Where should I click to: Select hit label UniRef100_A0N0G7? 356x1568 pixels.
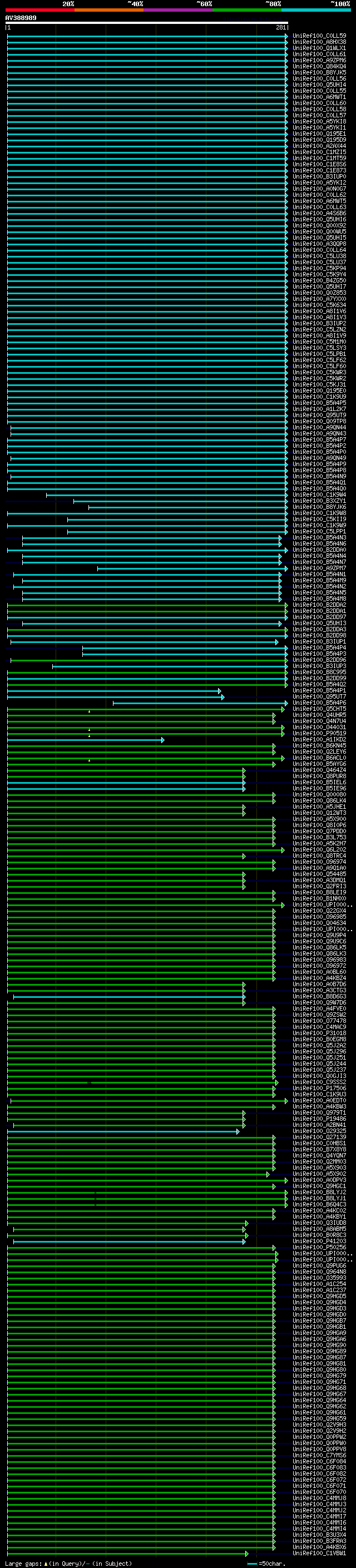[x=319, y=189]
